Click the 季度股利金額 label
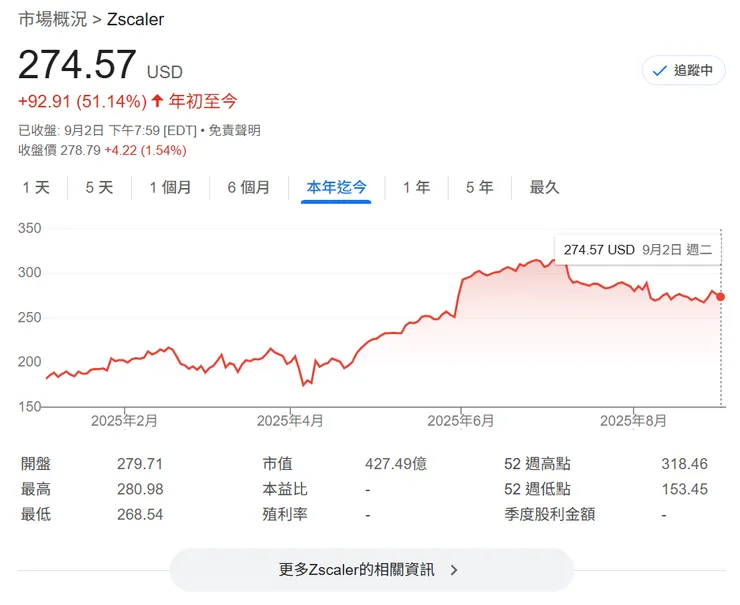The width and height of the screenshot is (740, 605). pyautogui.click(x=549, y=514)
